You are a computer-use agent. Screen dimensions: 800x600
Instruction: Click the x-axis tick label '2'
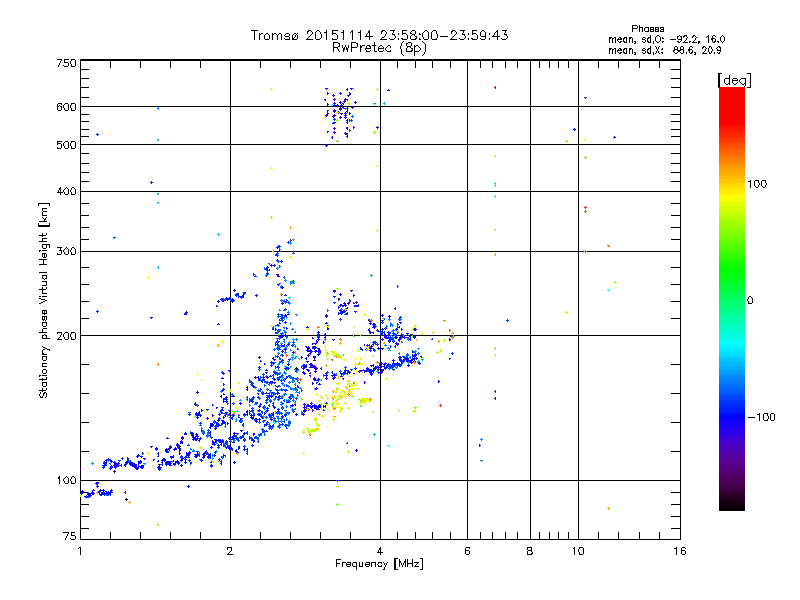pyautogui.click(x=230, y=551)
